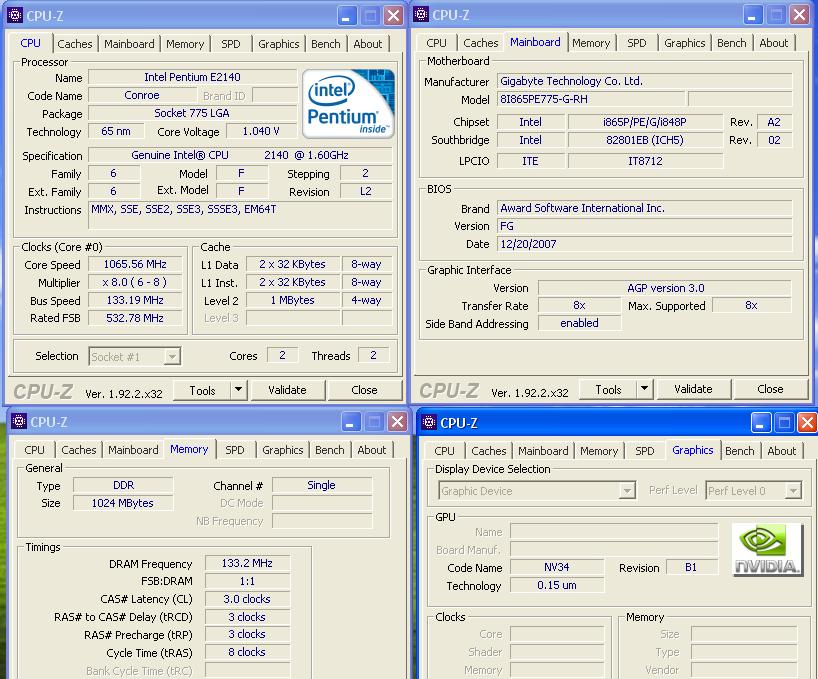Click the NVIDIA logo in Graphics window

(767, 550)
